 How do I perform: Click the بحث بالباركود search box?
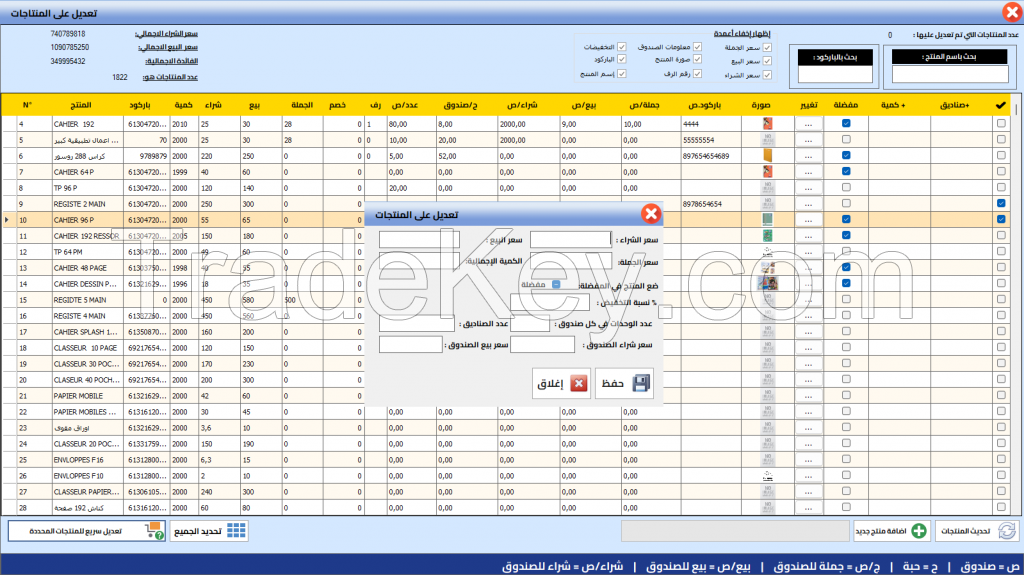[x=835, y=74]
